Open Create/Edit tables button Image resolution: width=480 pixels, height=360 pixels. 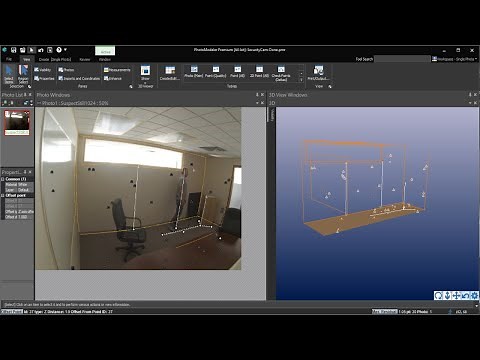pos(170,73)
